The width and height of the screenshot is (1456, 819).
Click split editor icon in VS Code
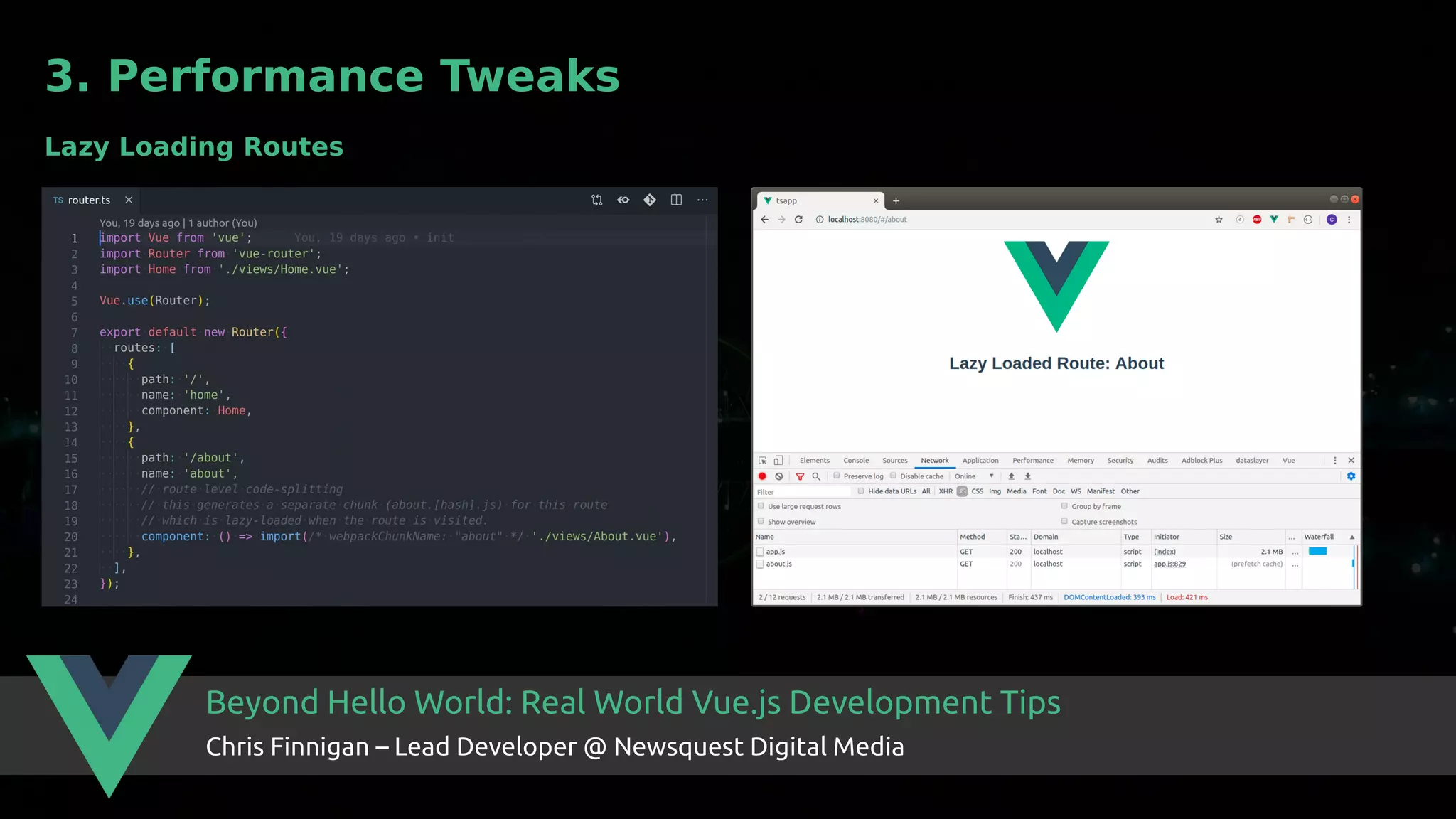point(676,200)
